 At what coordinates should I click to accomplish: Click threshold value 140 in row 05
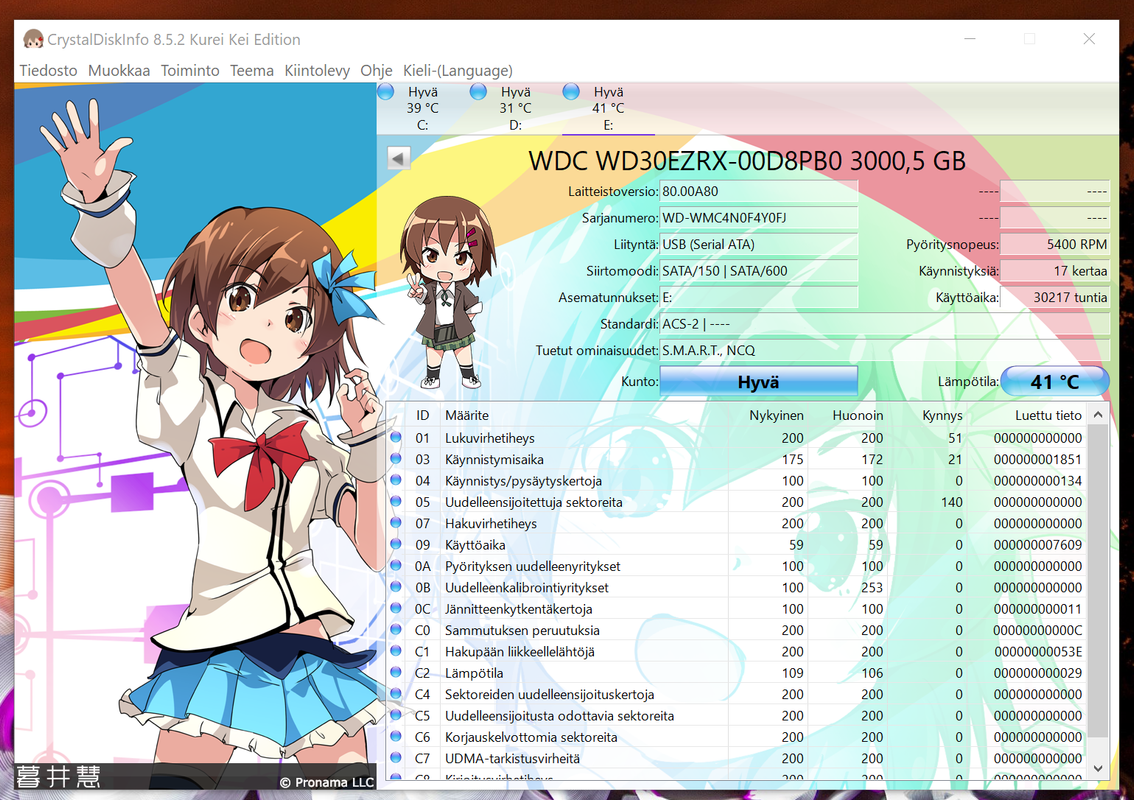[952, 502]
